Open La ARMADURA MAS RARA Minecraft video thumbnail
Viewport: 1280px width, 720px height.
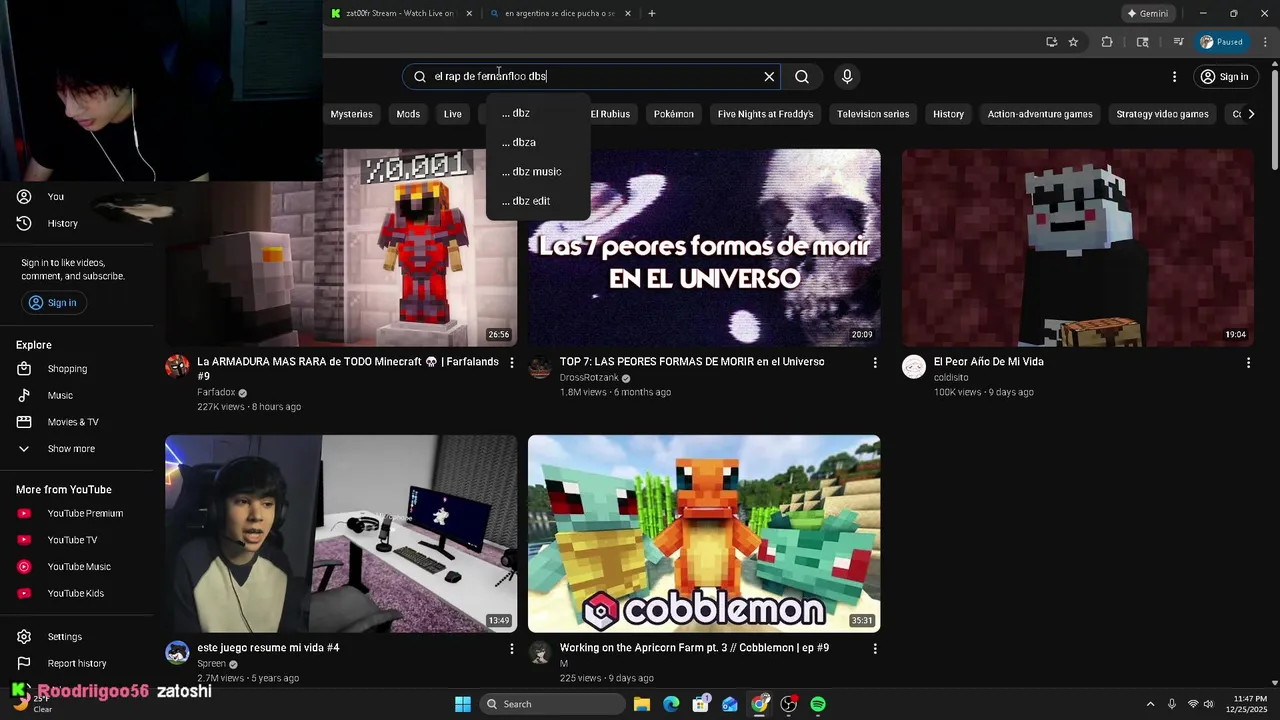click(341, 248)
